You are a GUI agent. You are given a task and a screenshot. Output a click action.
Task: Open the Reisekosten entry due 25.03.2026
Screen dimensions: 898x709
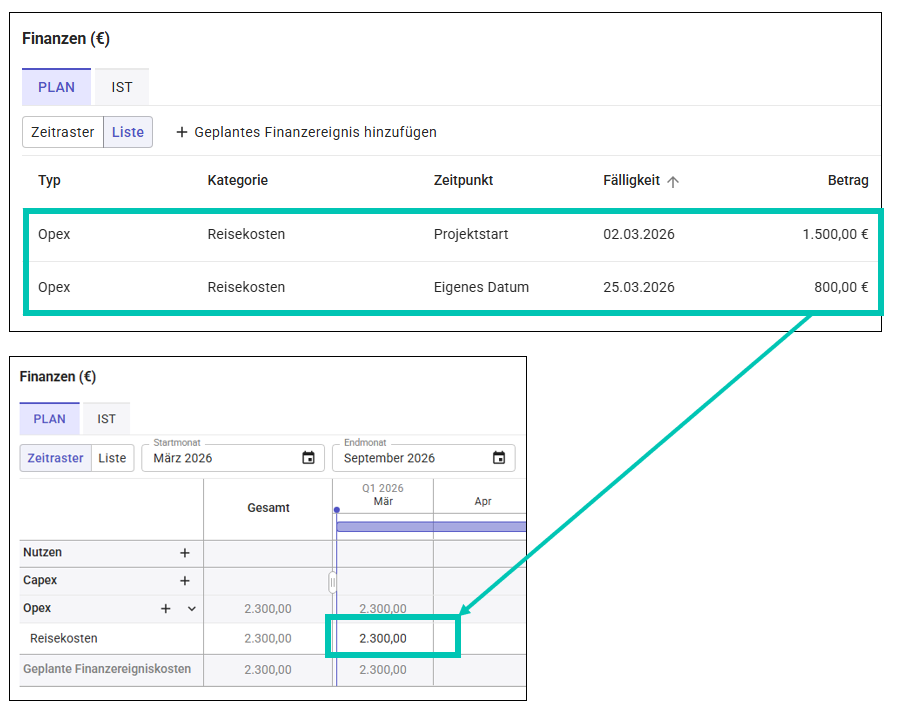(246, 287)
